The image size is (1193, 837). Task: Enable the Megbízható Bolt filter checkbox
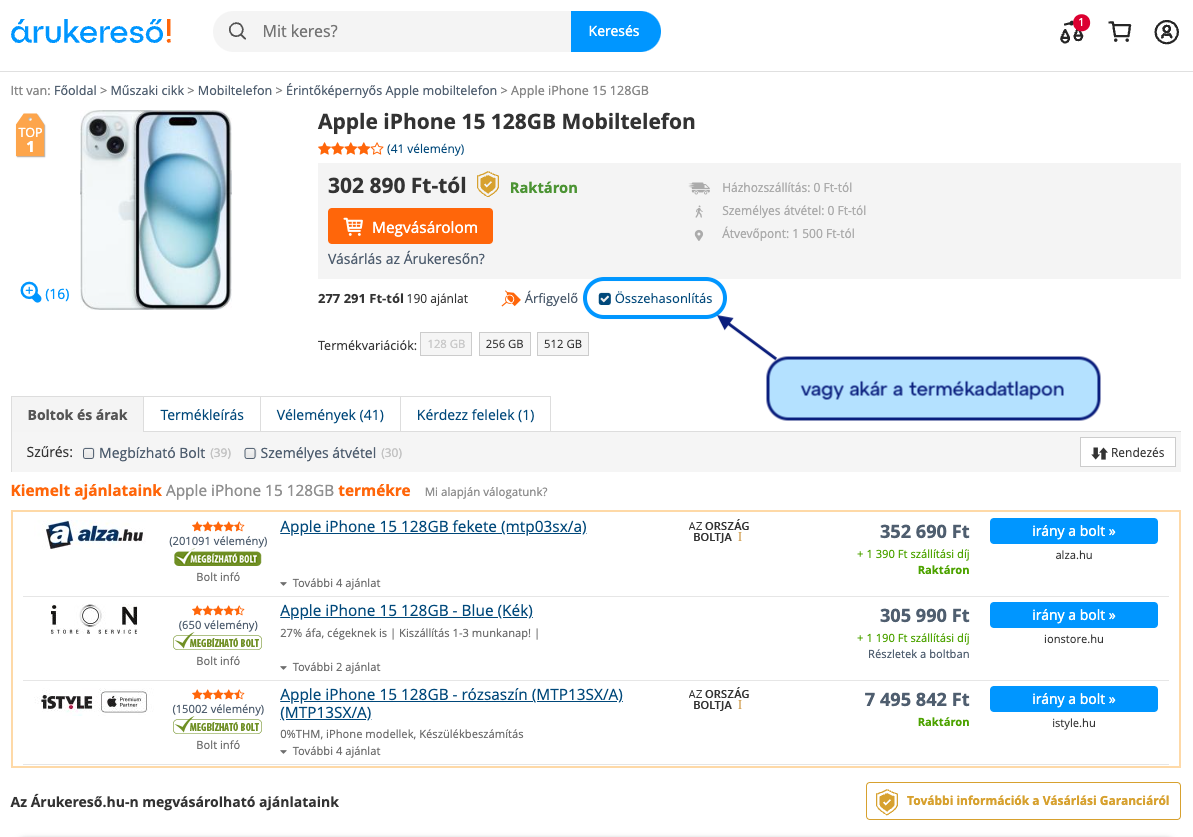click(88, 454)
